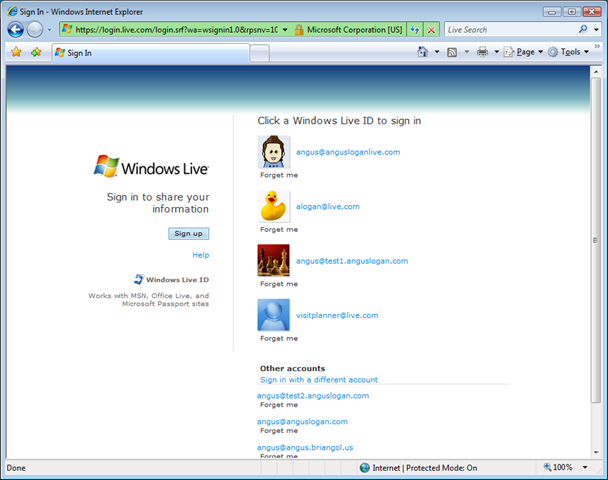The height and width of the screenshot is (480, 608).
Task: Select the cartoon face avatar for angus@angusloganlive.com
Action: [273, 152]
